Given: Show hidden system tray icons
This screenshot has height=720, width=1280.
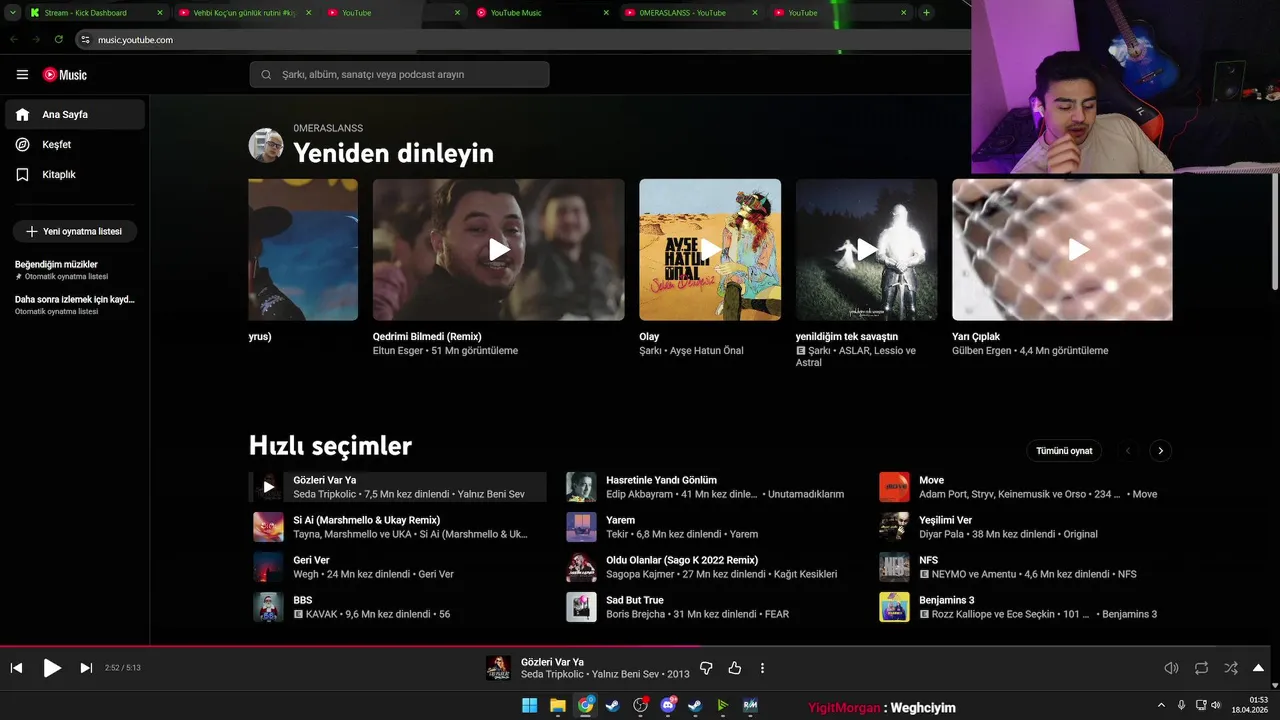Looking at the screenshot, I should click(x=1161, y=705).
